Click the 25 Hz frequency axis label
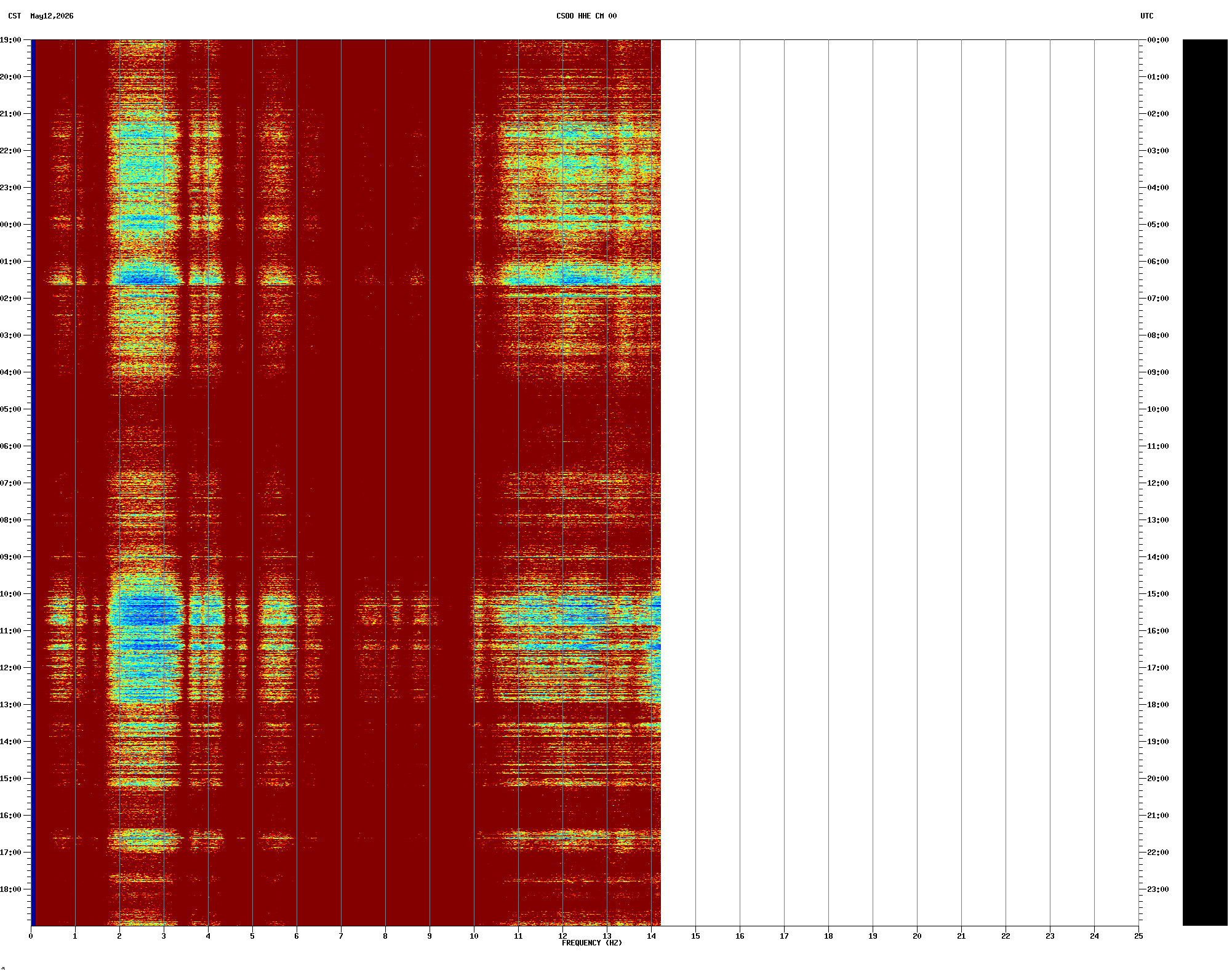Screen dimensions: 1232x975 [x=1138, y=936]
